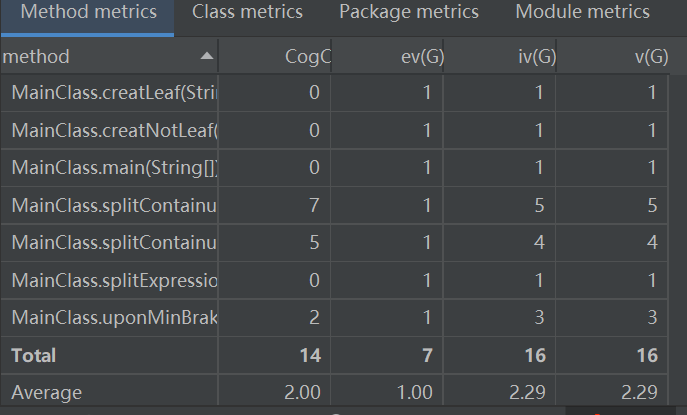Select the MainClass.splitExpressio row
This screenshot has height=415, width=687.
tap(334, 280)
